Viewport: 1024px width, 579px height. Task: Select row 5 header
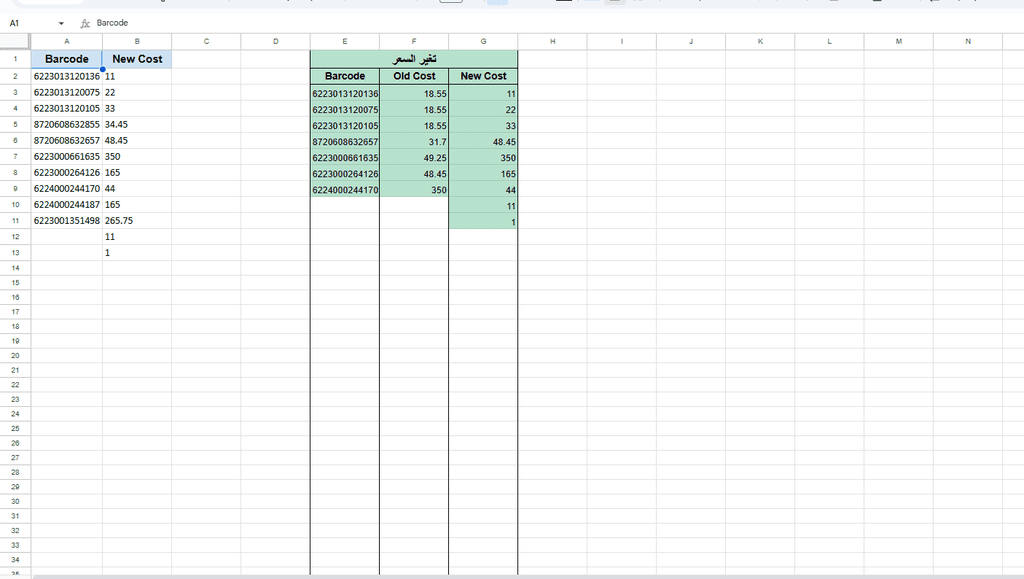click(x=15, y=125)
